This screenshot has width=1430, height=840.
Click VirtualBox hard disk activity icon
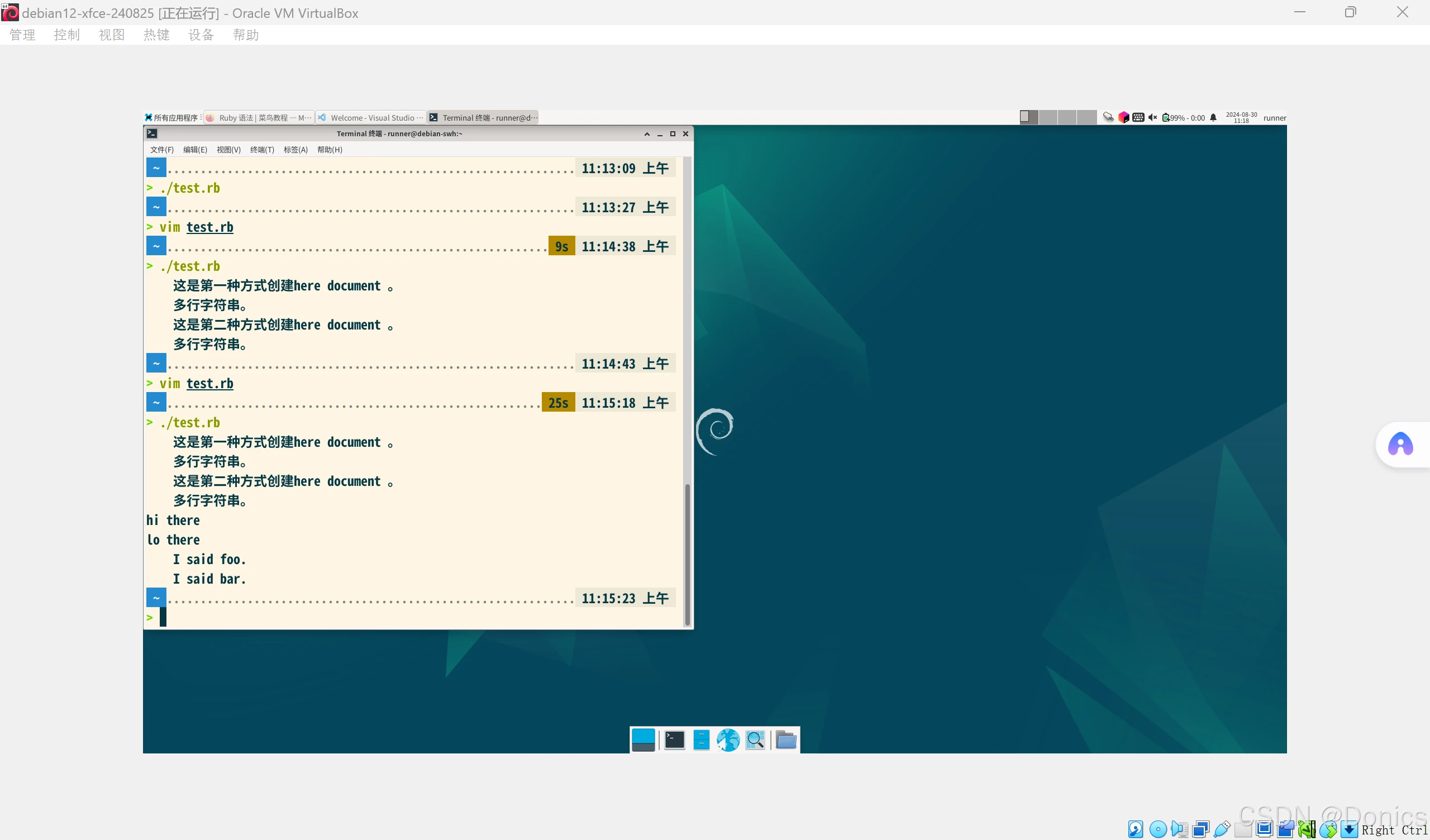pos(1136,829)
